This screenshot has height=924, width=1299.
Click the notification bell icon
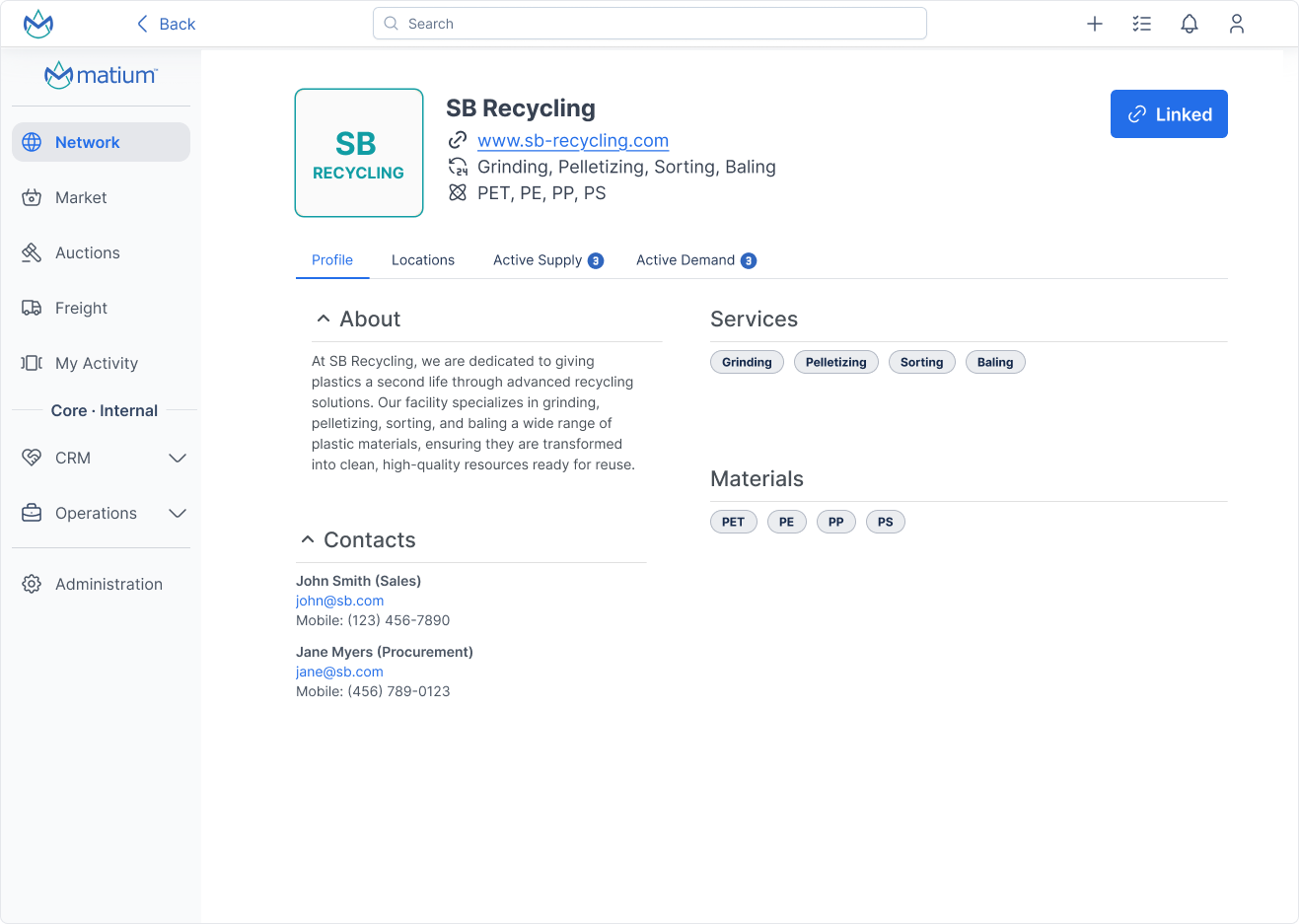pyautogui.click(x=1189, y=23)
